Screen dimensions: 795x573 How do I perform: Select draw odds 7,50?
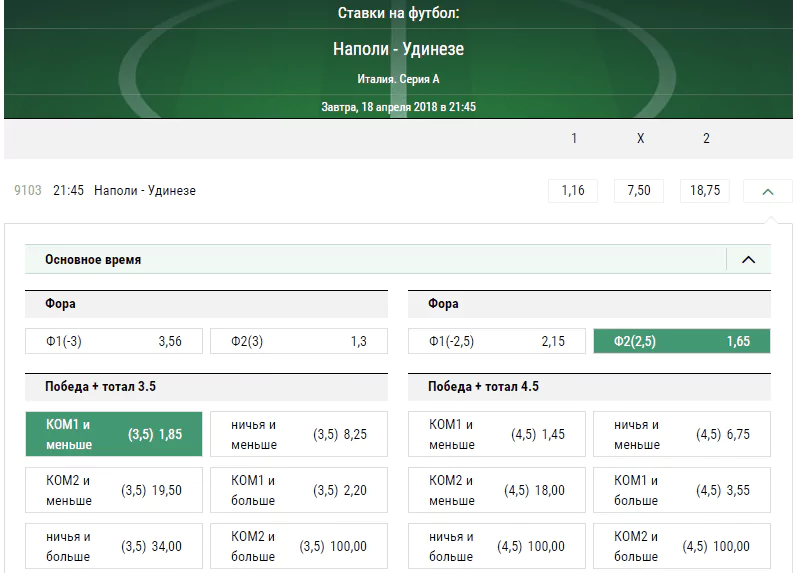[639, 191]
